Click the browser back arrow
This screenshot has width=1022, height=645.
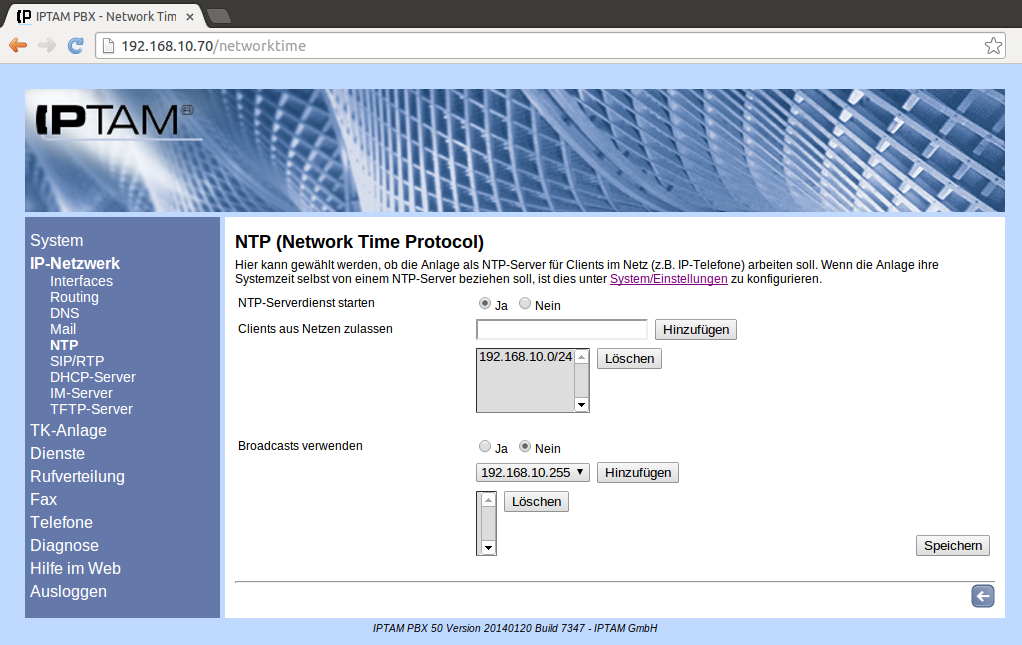(18, 45)
